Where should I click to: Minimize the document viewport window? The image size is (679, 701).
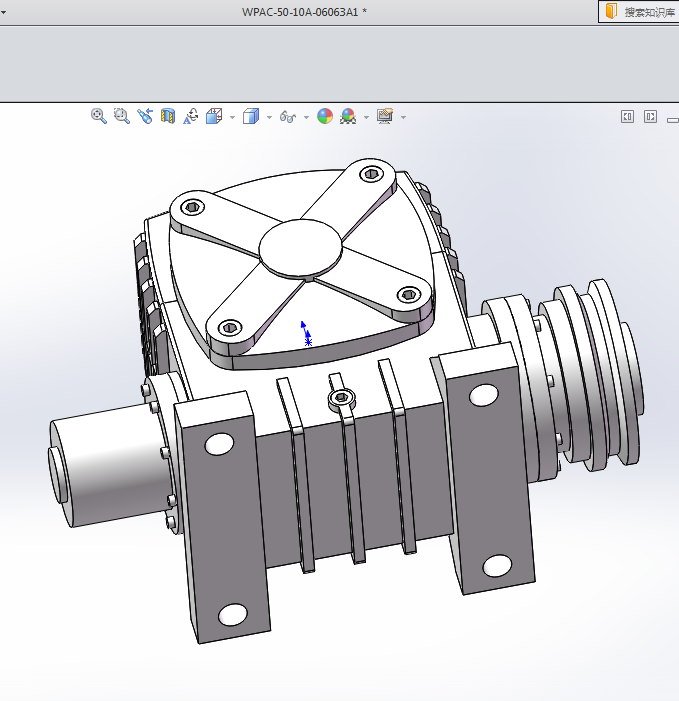click(673, 120)
